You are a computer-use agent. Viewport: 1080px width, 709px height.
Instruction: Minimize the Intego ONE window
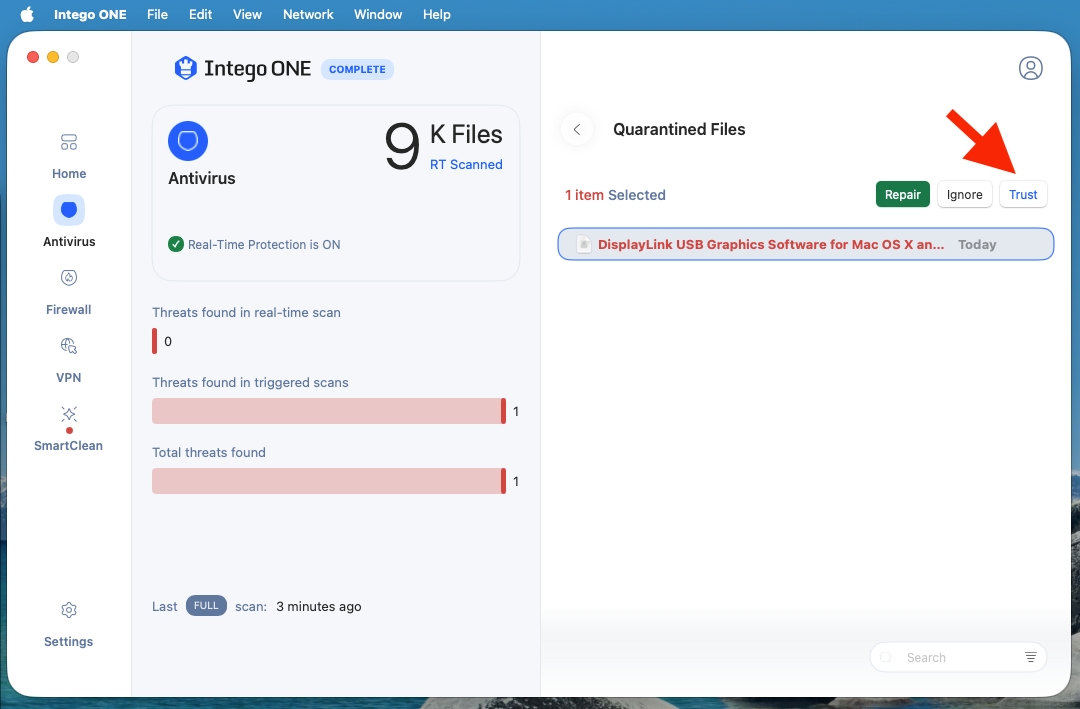pyautogui.click(x=53, y=57)
